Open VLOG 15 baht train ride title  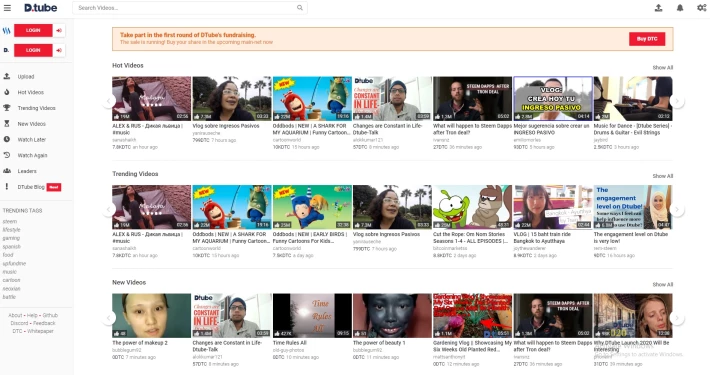pos(542,238)
